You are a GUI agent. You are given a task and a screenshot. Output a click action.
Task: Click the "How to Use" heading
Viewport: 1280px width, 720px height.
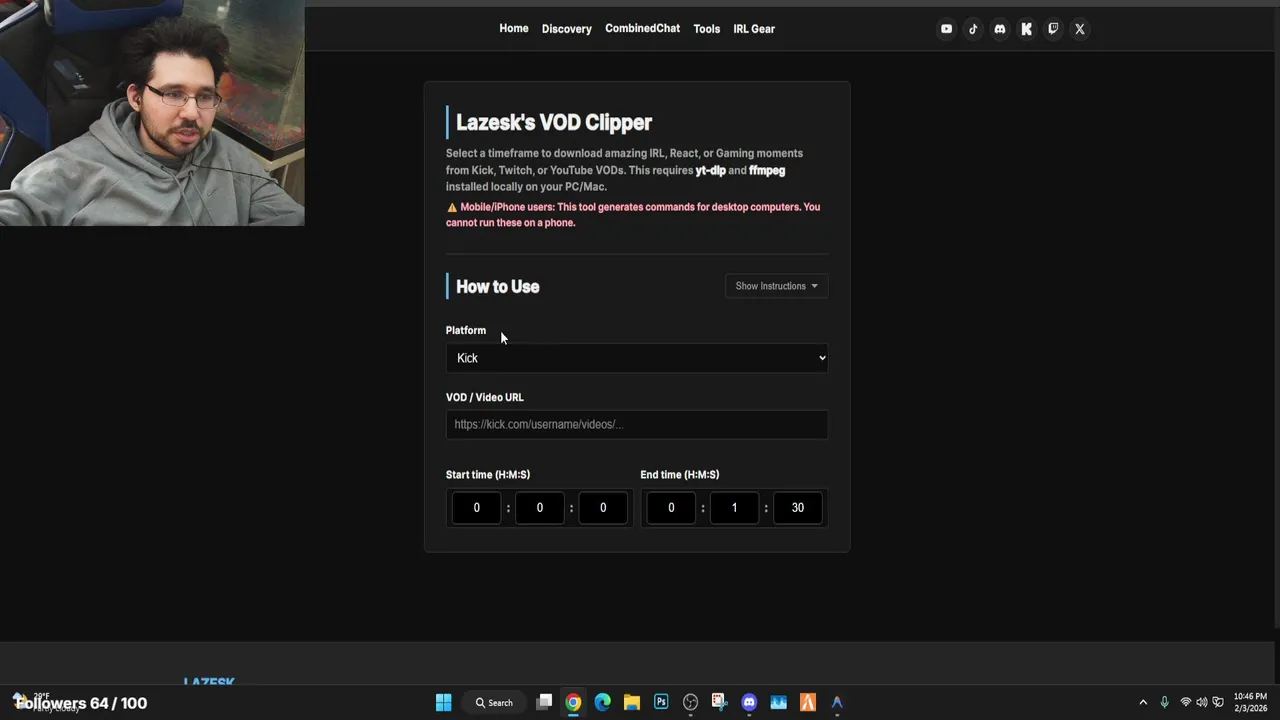pos(497,286)
